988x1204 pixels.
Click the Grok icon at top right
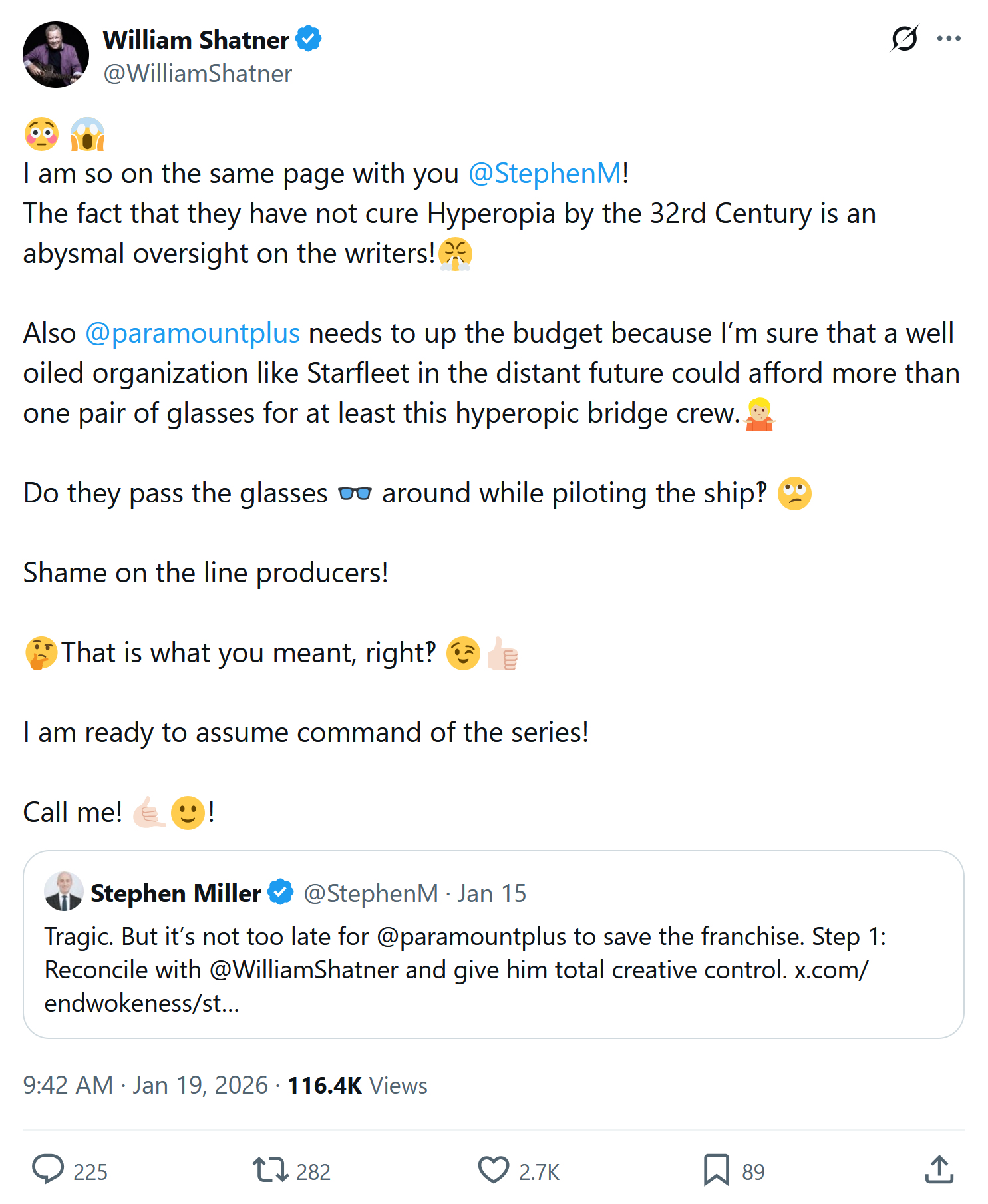[904, 39]
